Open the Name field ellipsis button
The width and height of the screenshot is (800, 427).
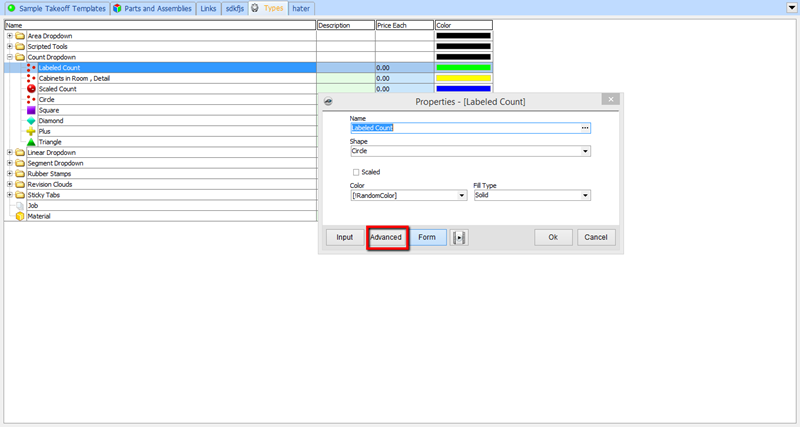pos(585,128)
